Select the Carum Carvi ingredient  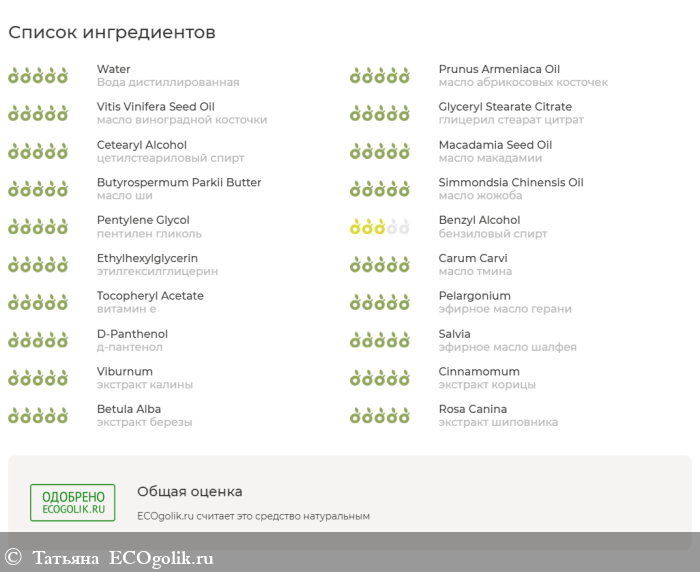click(x=475, y=258)
